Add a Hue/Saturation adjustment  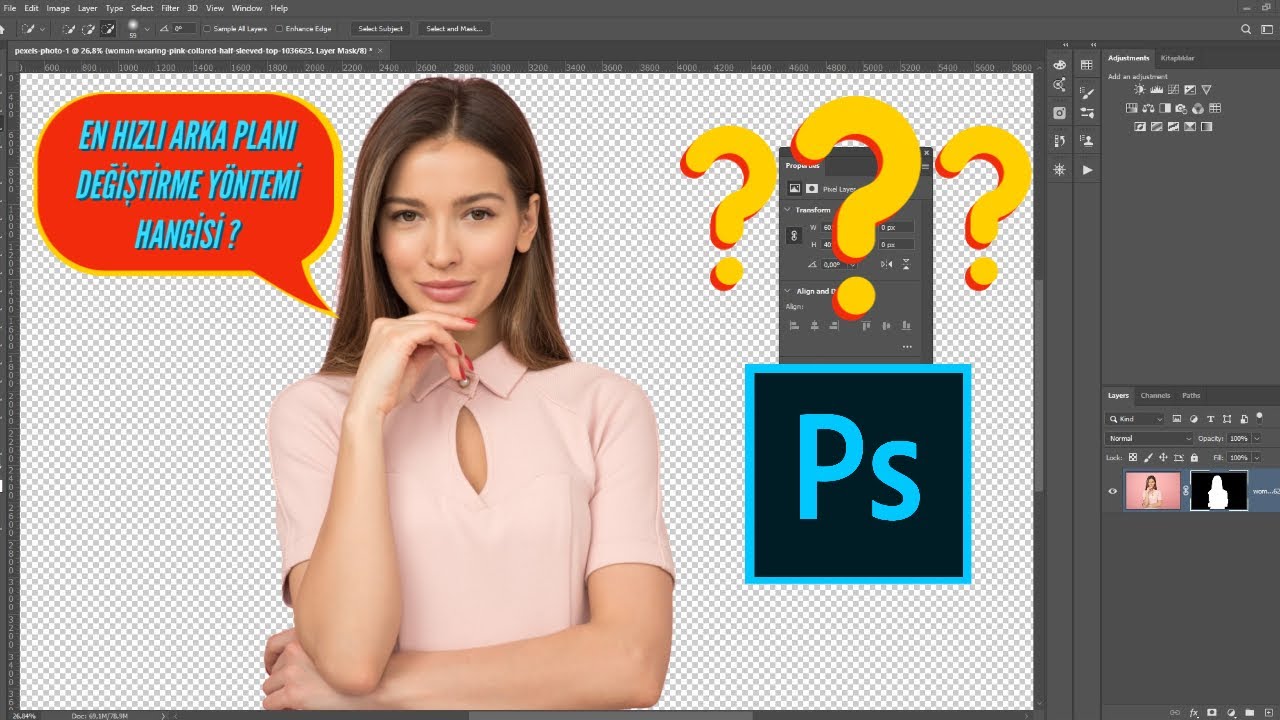click(x=1132, y=108)
